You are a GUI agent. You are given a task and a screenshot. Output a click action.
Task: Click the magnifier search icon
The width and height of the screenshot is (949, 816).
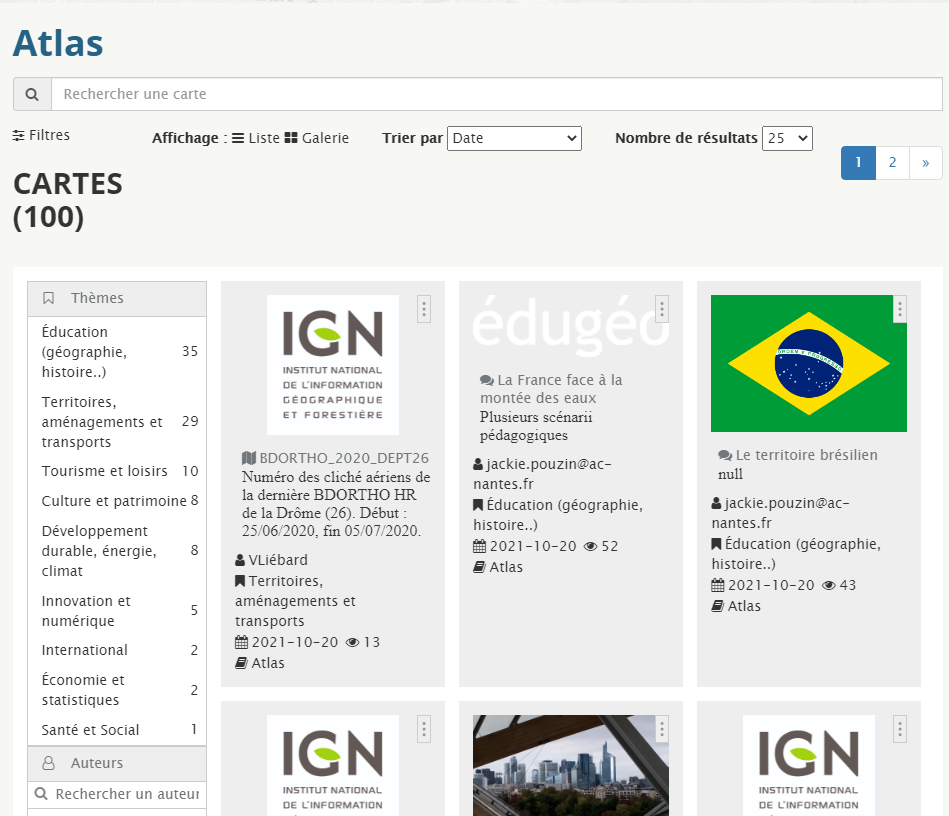pos(32,94)
